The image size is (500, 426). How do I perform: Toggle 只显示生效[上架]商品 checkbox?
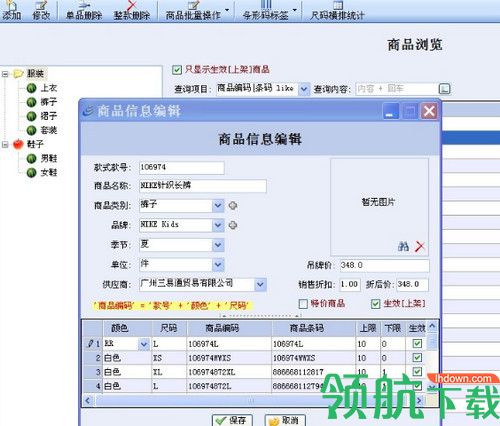click(177, 70)
